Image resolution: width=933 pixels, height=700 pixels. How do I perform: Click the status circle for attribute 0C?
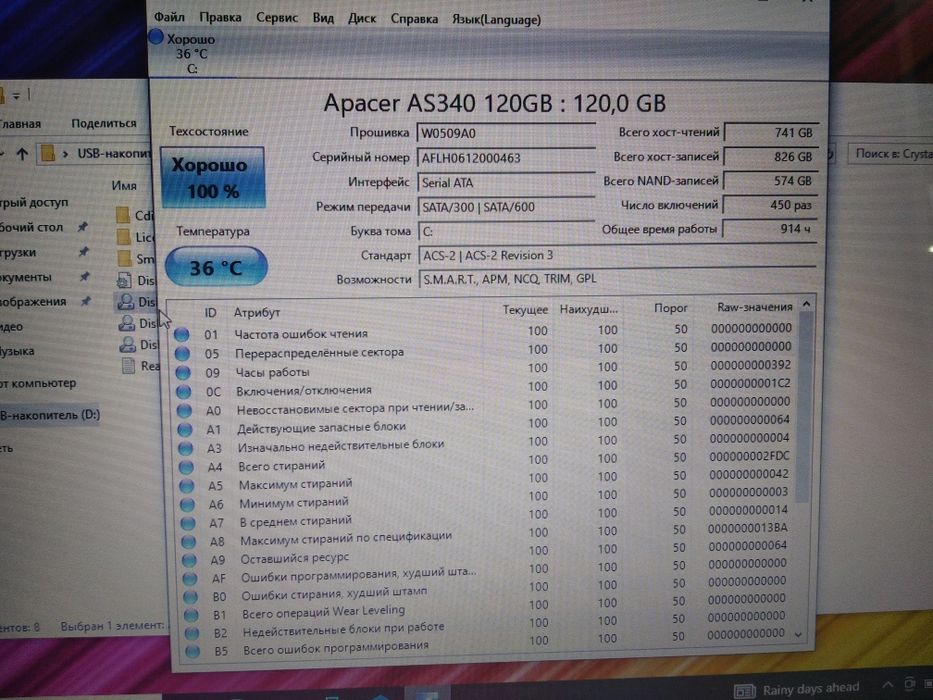click(183, 392)
